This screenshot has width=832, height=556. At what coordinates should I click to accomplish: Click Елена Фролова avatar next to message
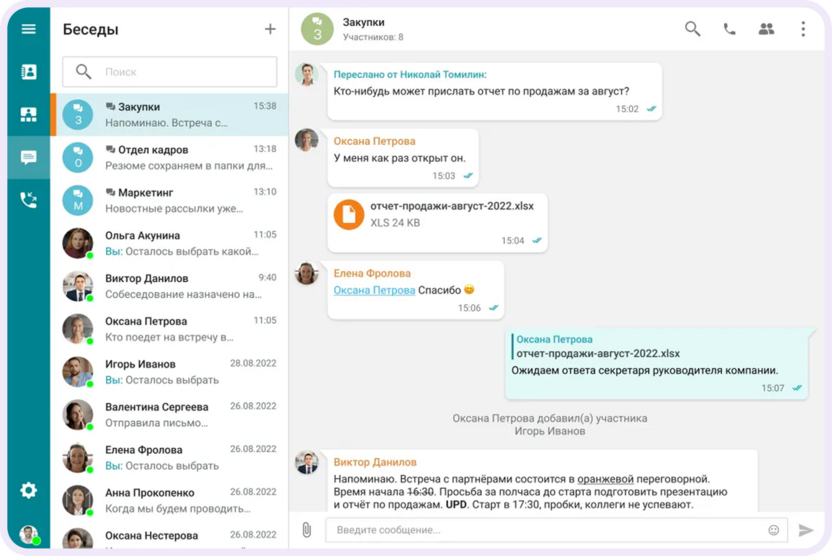tap(307, 273)
